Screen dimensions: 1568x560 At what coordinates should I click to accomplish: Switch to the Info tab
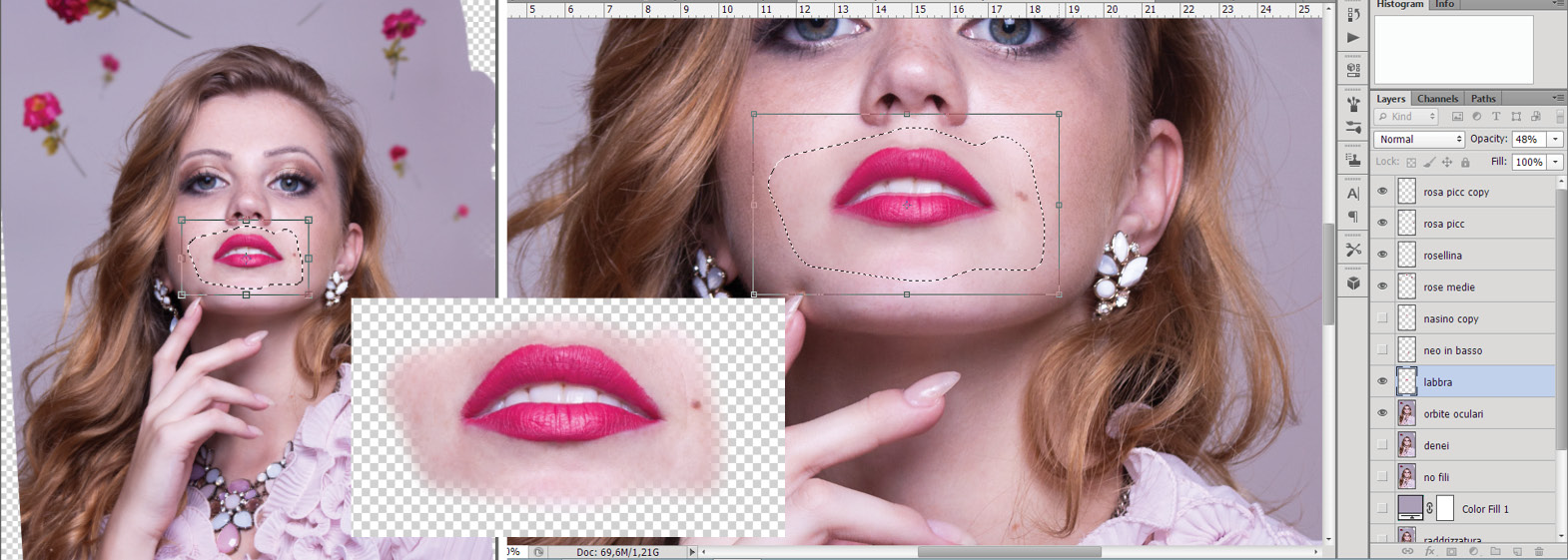click(1445, 5)
